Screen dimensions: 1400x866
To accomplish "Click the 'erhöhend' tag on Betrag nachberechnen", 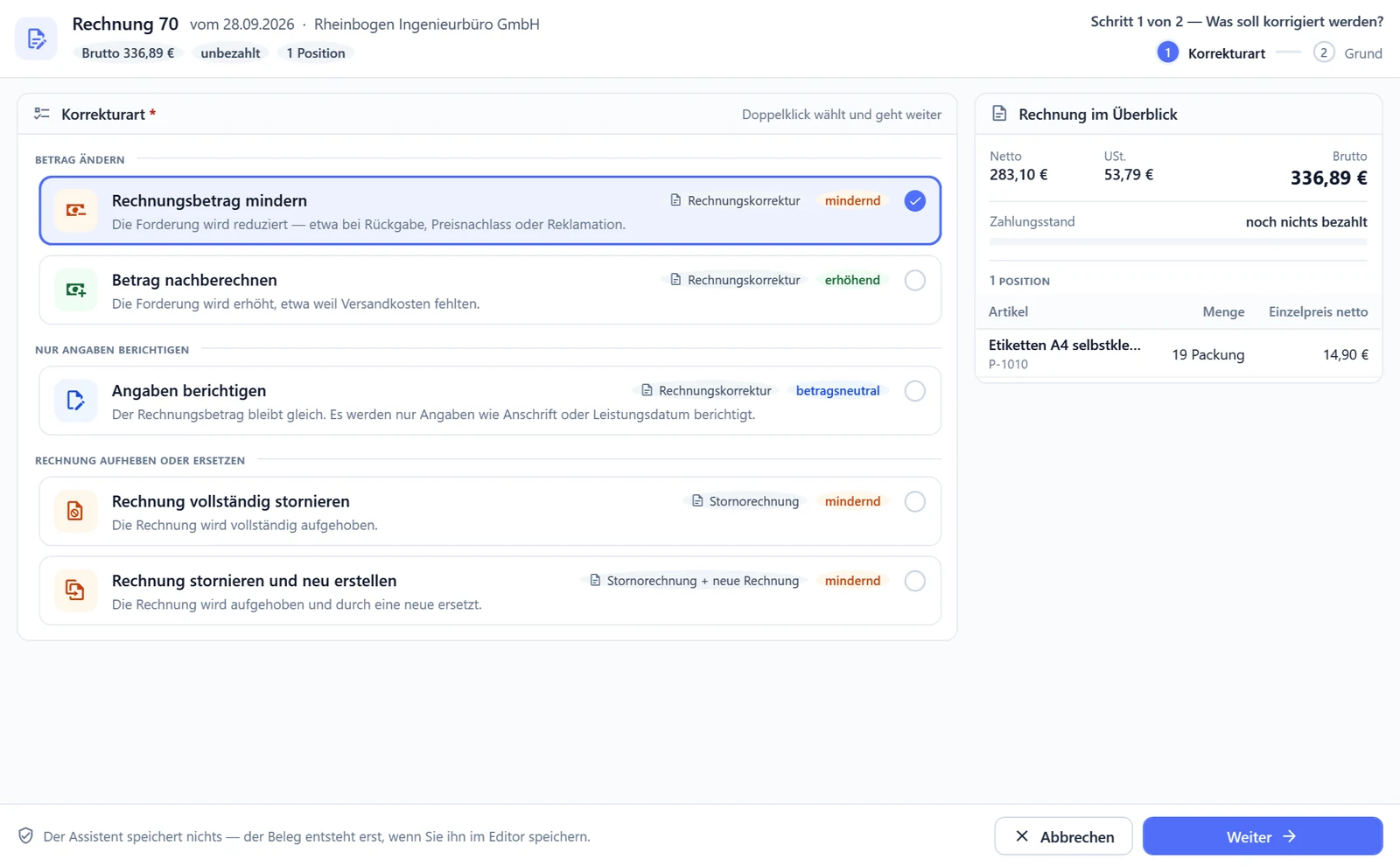I will coord(852,281).
